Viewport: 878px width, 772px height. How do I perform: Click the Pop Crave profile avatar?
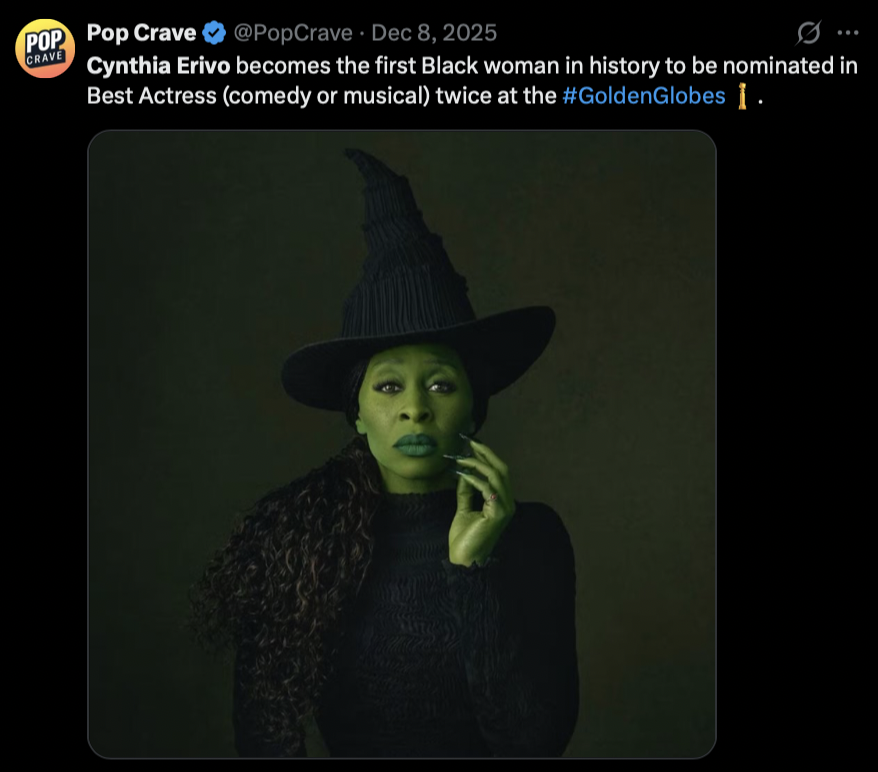(44, 49)
